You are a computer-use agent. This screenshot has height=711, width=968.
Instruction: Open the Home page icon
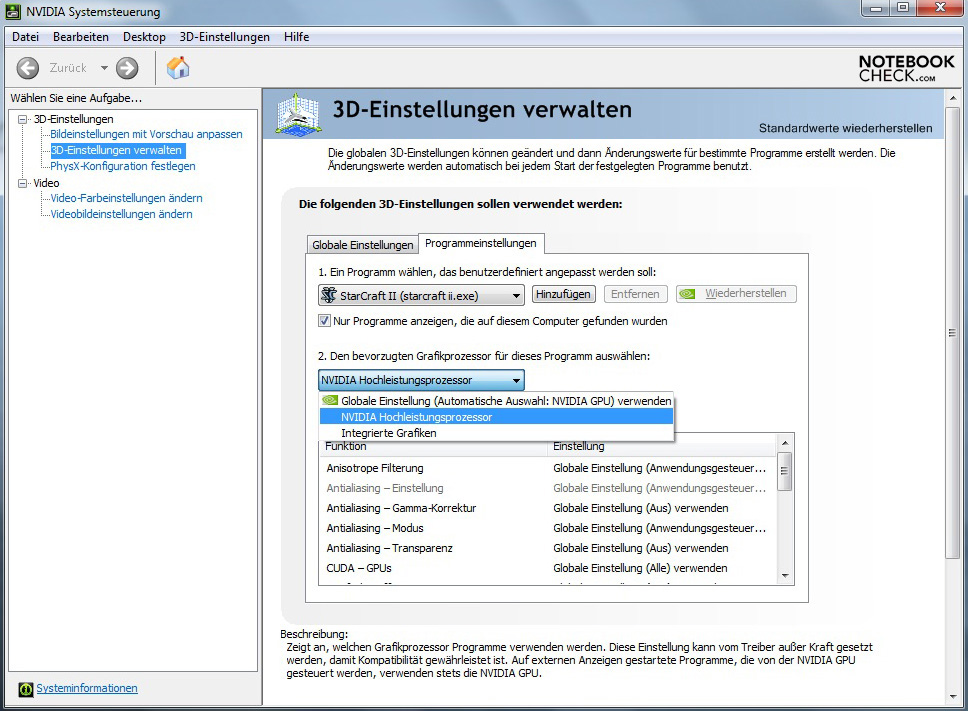(178, 68)
